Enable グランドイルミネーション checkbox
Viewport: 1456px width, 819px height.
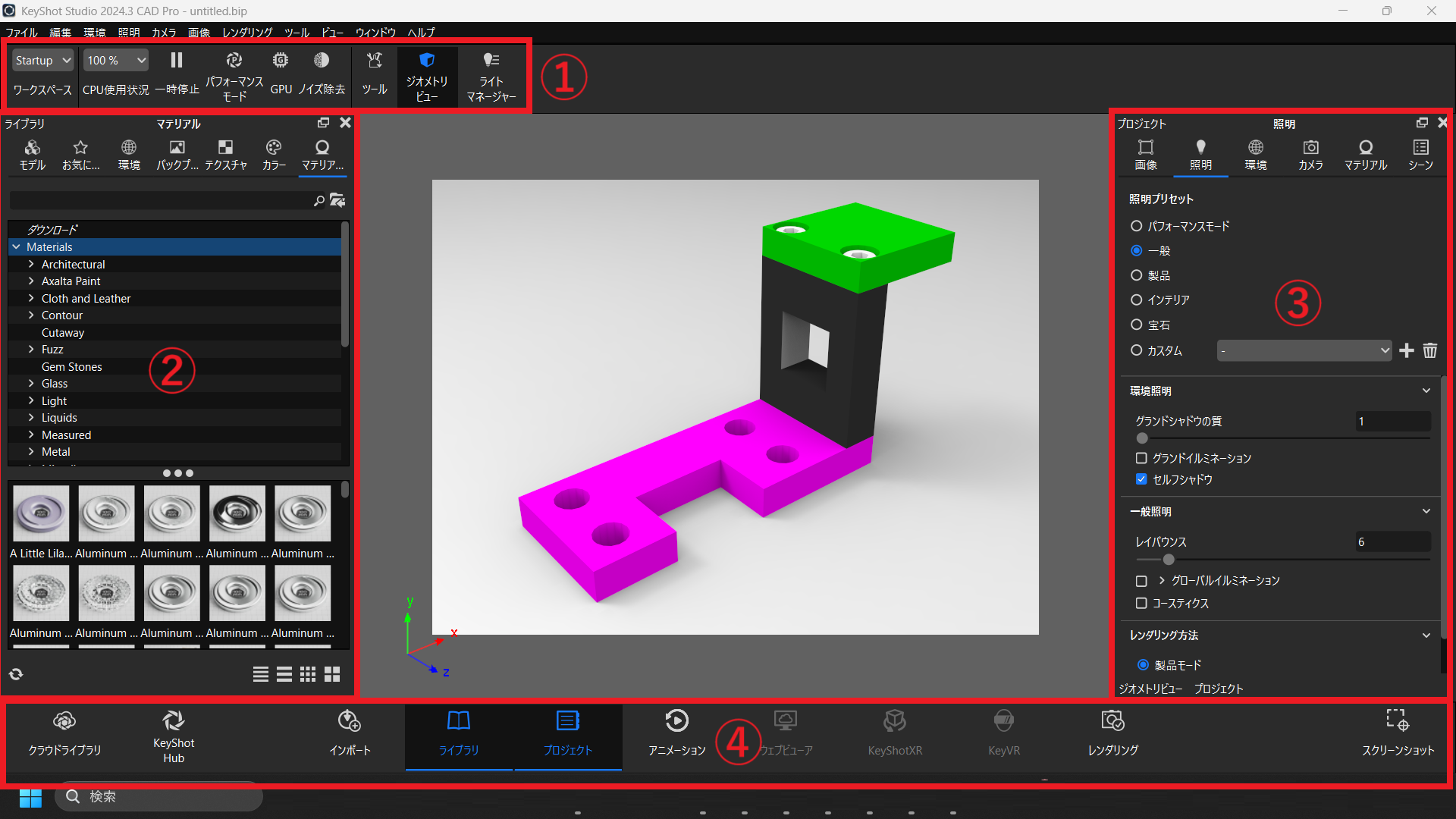(x=1141, y=458)
